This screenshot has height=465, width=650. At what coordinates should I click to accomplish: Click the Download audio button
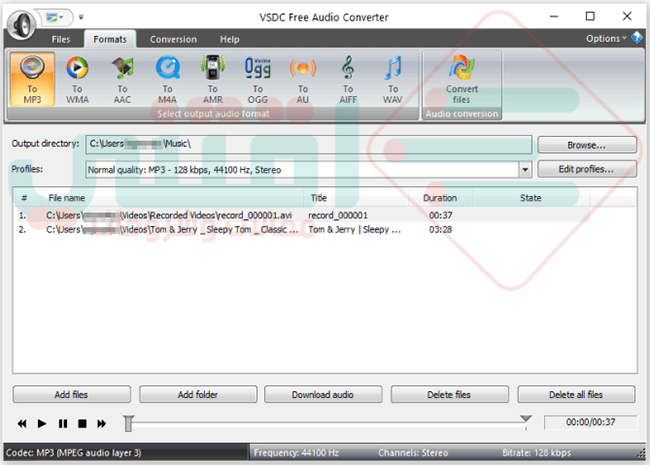coord(323,395)
